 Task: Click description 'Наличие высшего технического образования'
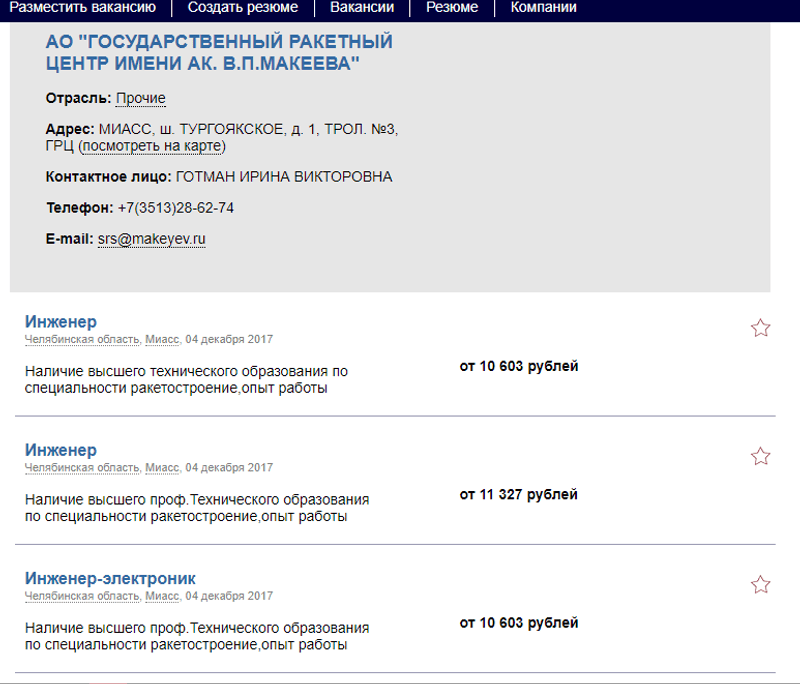(x=186, y=379)
